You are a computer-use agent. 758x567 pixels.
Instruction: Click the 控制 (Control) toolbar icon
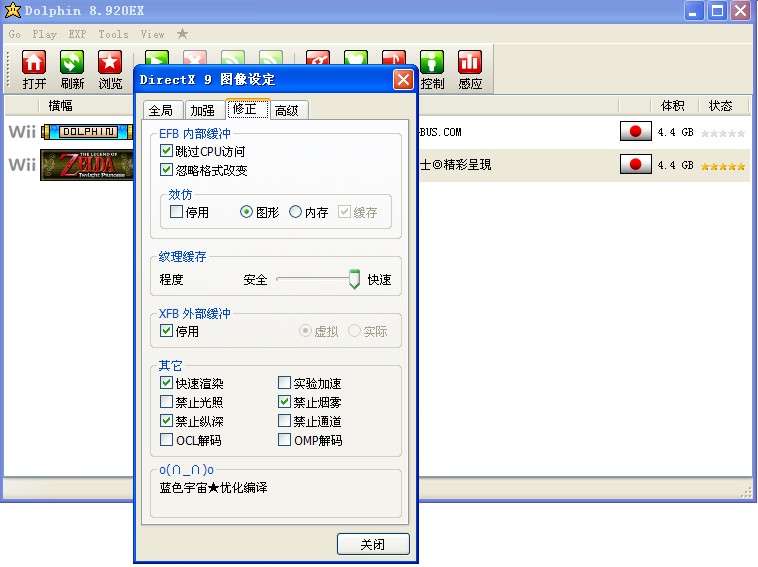432,62
